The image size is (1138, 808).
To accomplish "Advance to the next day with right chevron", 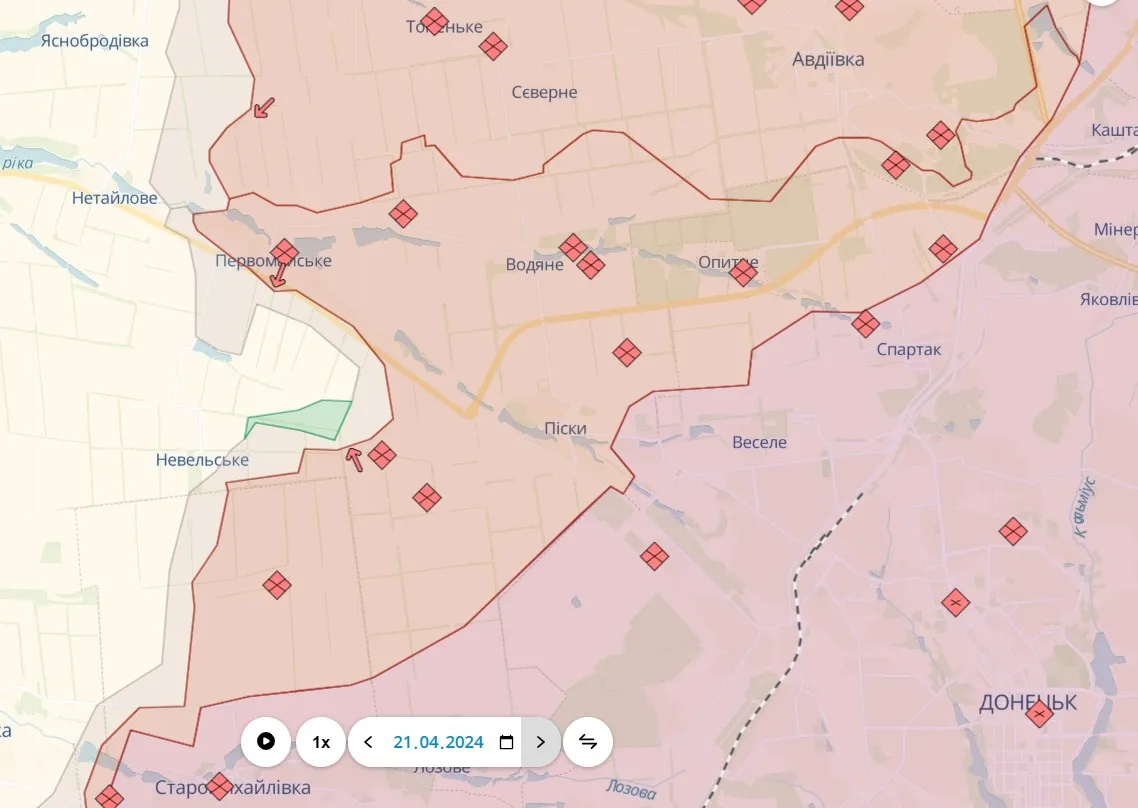I will (x=541, y=741).
